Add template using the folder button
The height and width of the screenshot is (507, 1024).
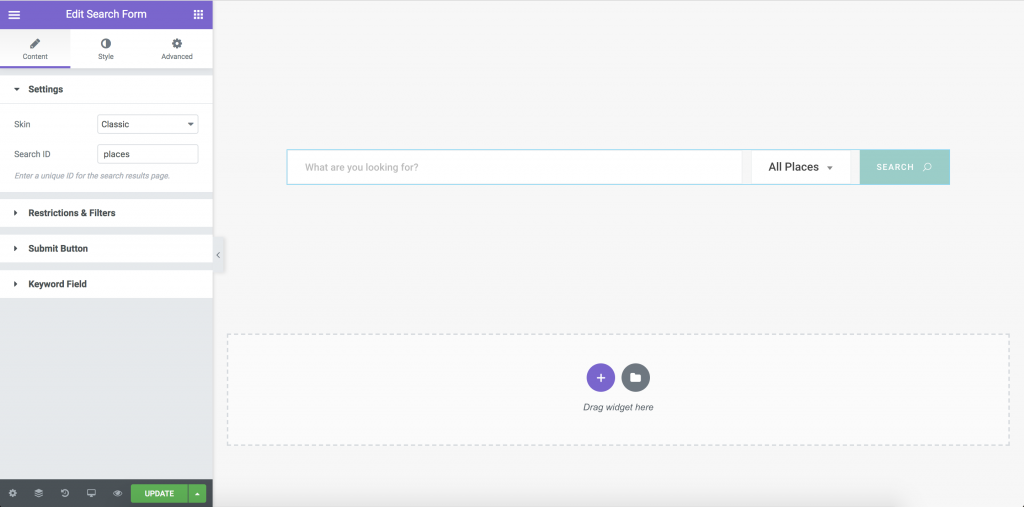pyautogui.click(x=635, y=378)
